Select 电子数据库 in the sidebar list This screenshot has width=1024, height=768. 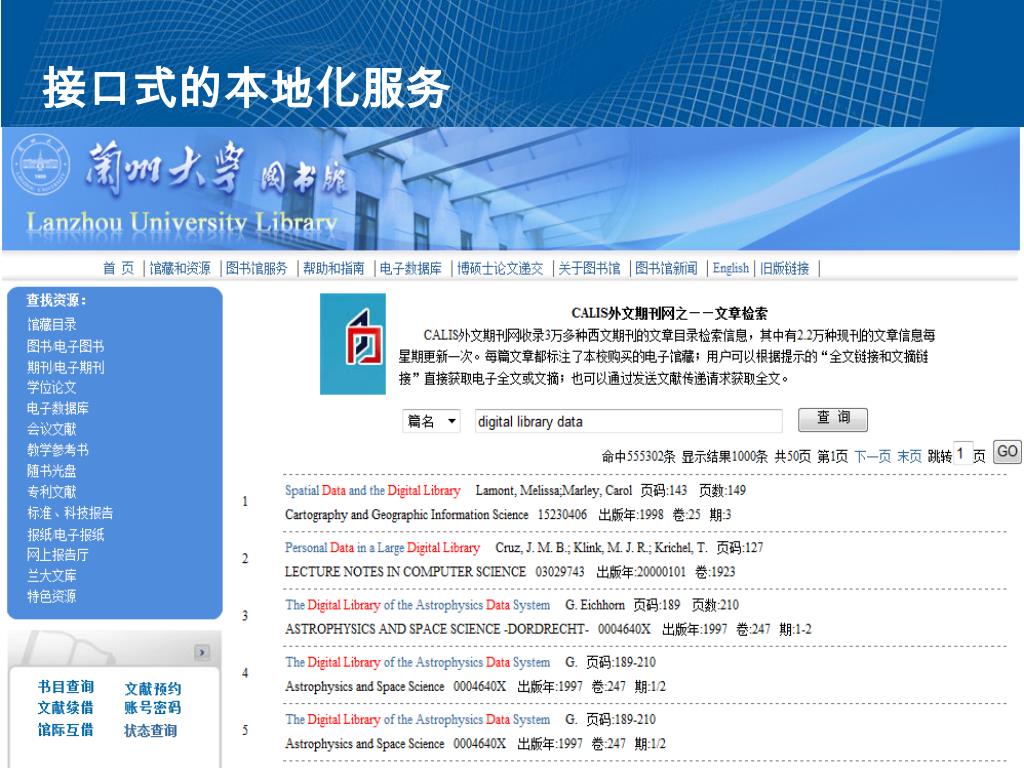coord(57,408)
